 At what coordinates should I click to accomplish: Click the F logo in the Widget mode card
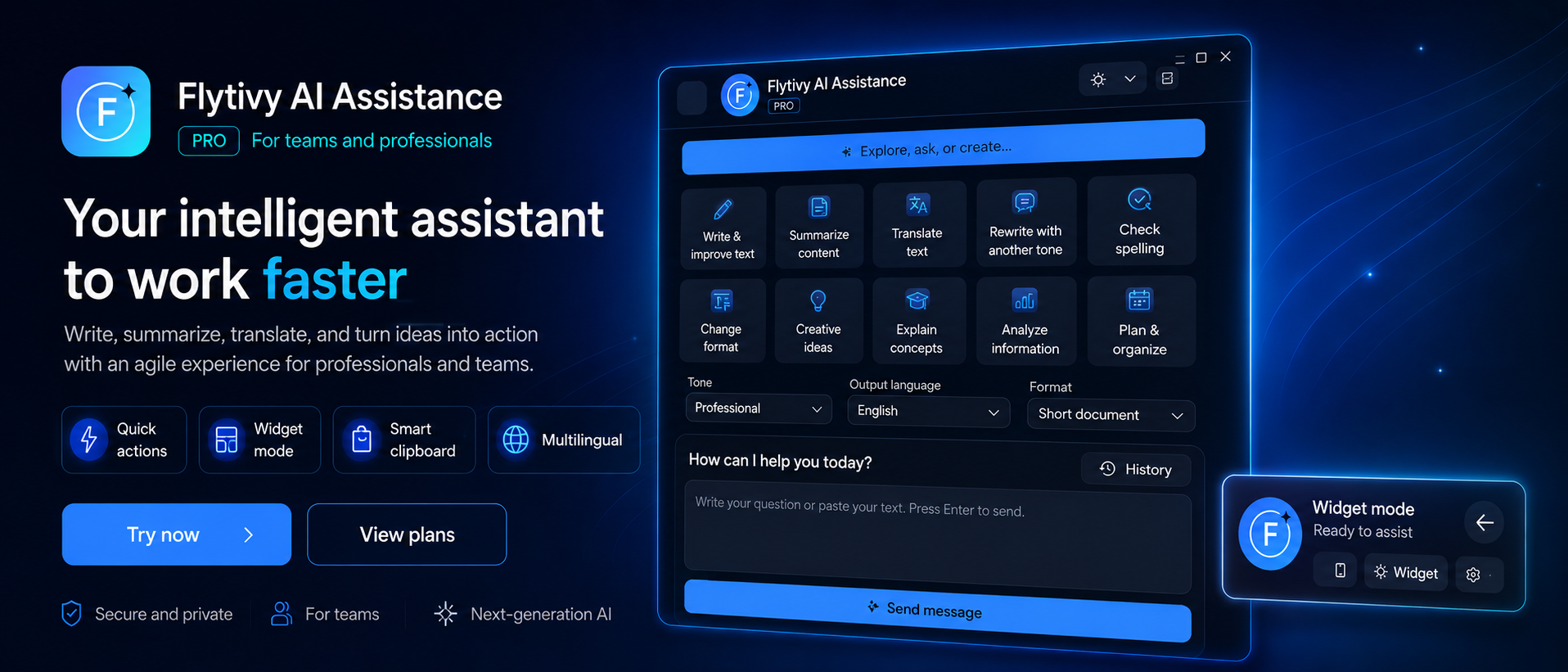(1270, 534)
